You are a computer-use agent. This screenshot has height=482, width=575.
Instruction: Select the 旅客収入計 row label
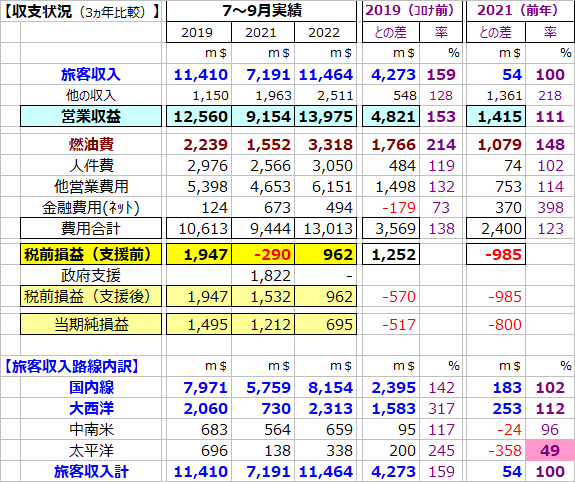(x=91, y=471)
